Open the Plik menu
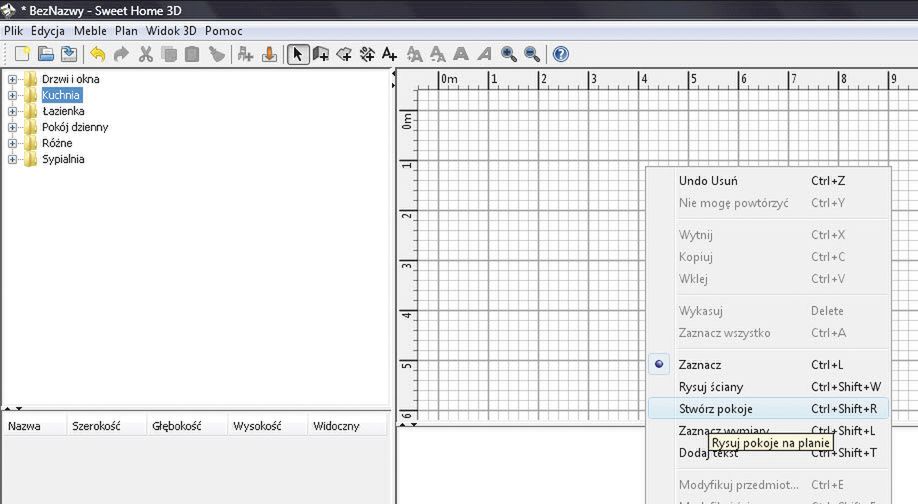This screenshot has width=918, height=504. (x=13, y=31)
